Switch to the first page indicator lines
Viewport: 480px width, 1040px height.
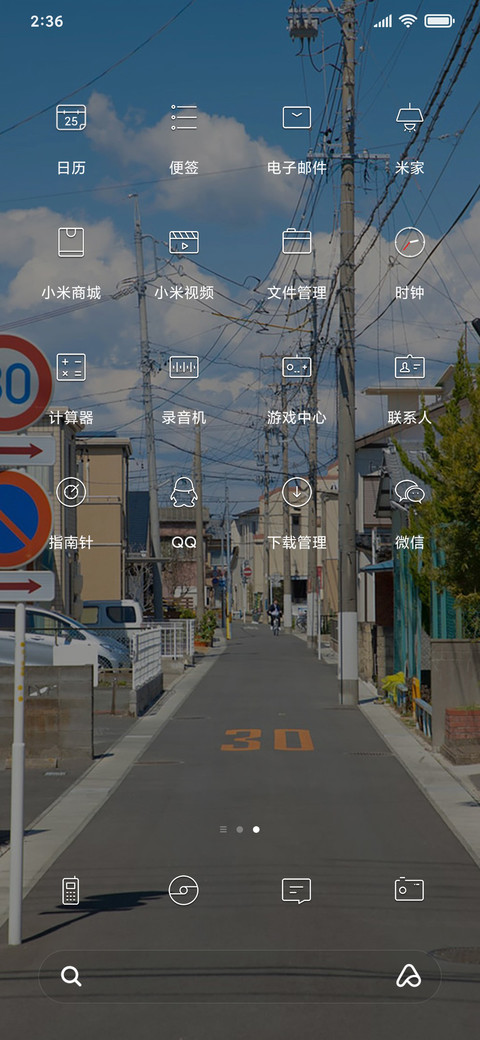pos(223,829)
